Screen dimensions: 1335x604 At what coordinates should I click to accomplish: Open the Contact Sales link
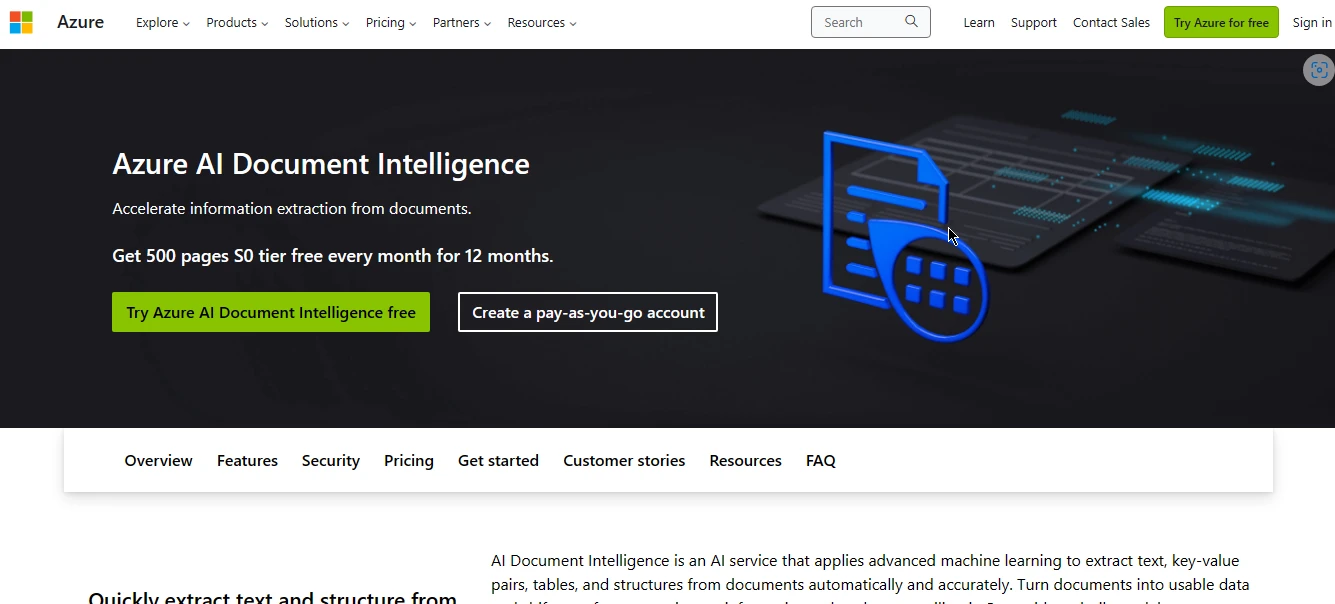point(1111,22)
